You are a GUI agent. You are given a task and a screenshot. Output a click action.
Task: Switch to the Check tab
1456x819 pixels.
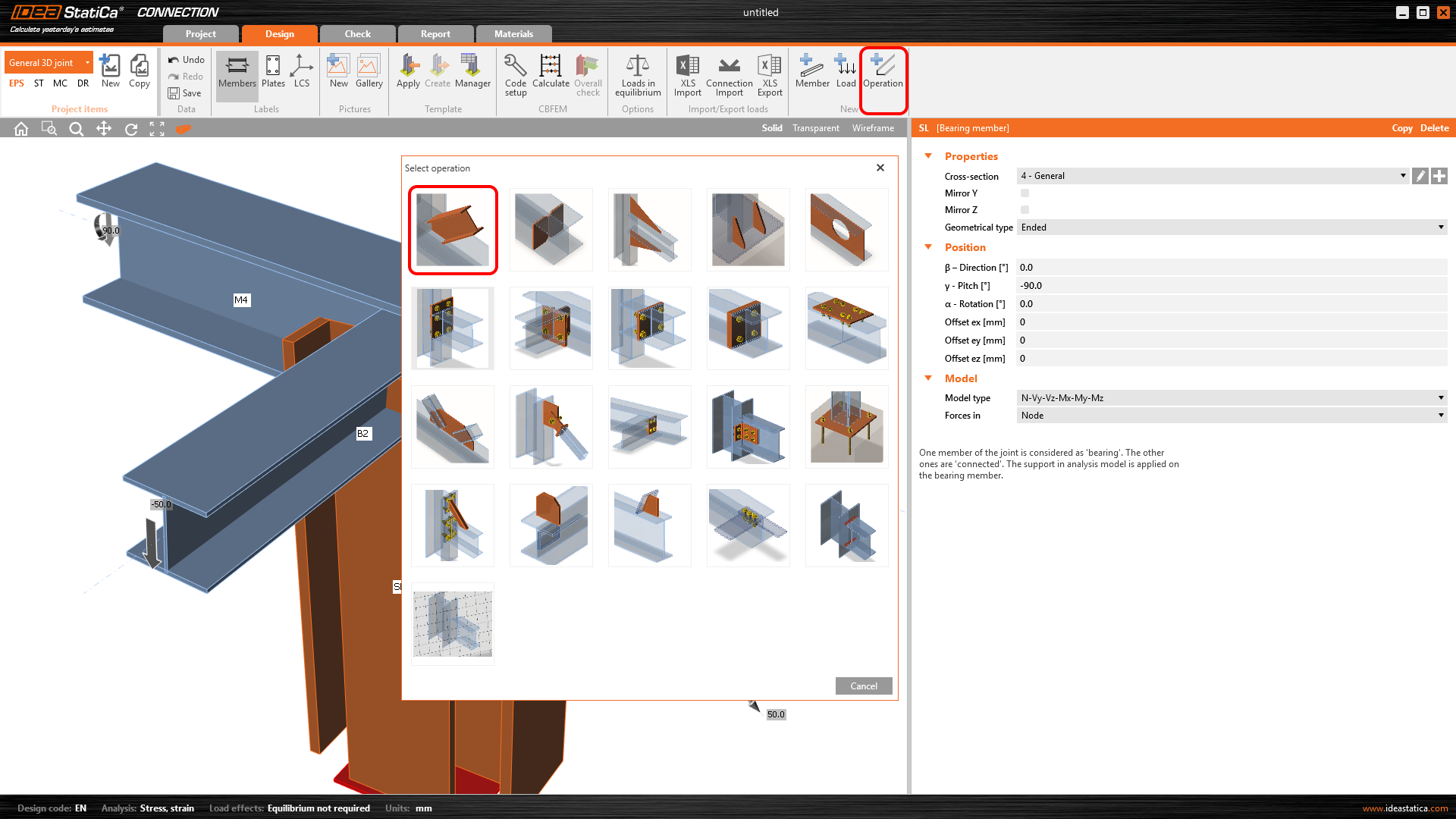357,34
